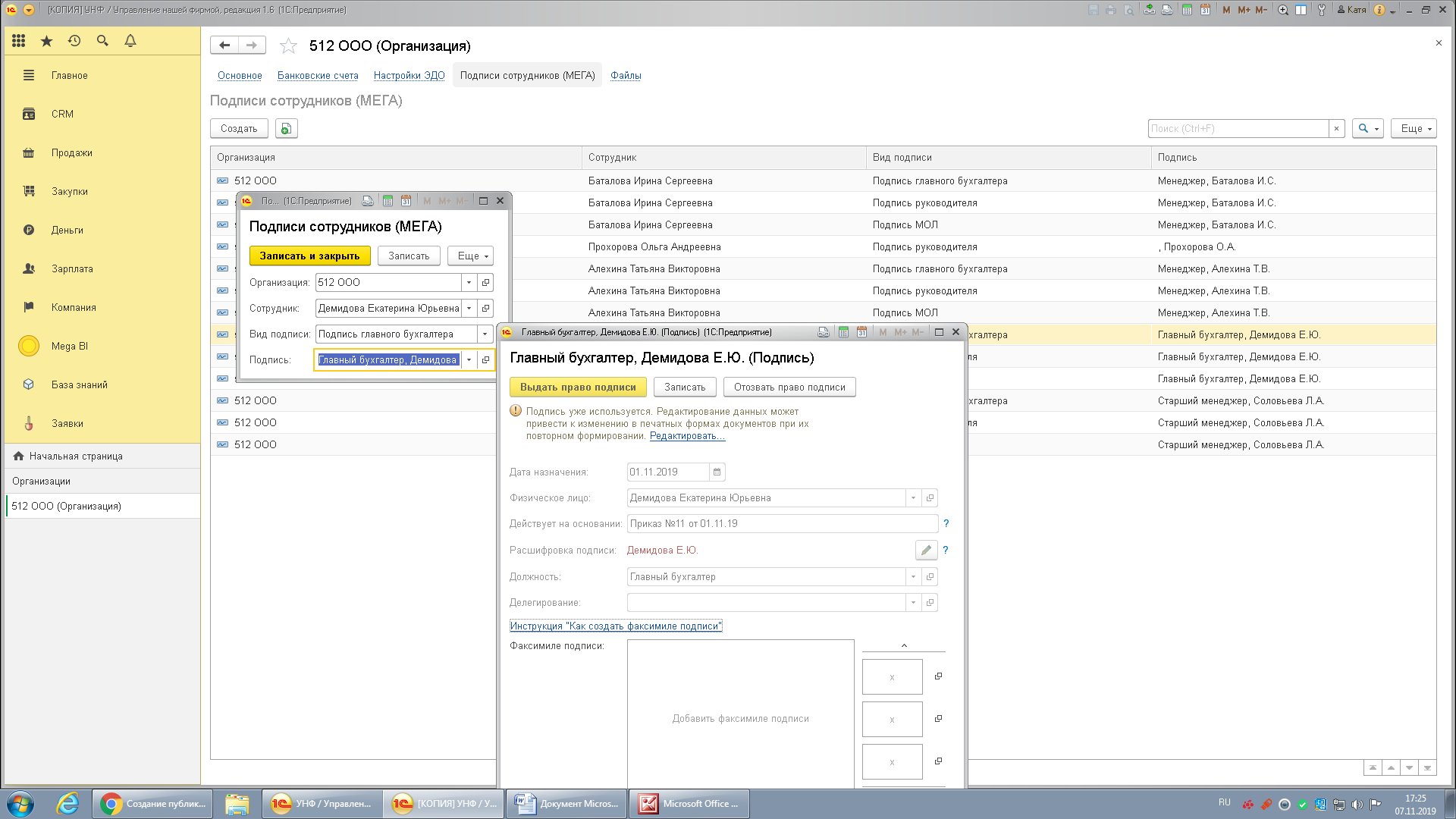Open the search magnifier dropdown in list

[1368, 128]
